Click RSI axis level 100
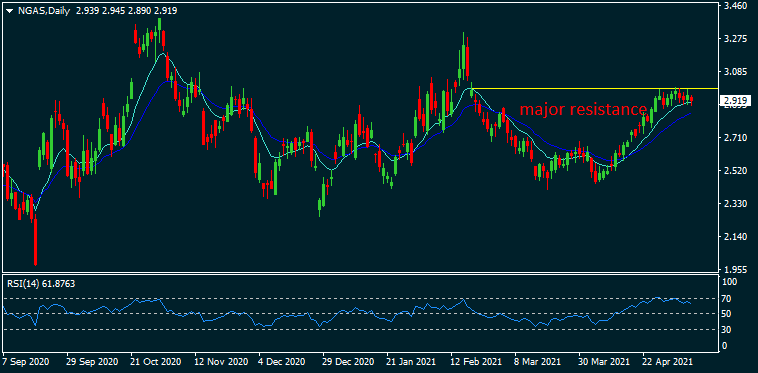Image resolution: width=758 pixels, height=373 pixels. 730,282
